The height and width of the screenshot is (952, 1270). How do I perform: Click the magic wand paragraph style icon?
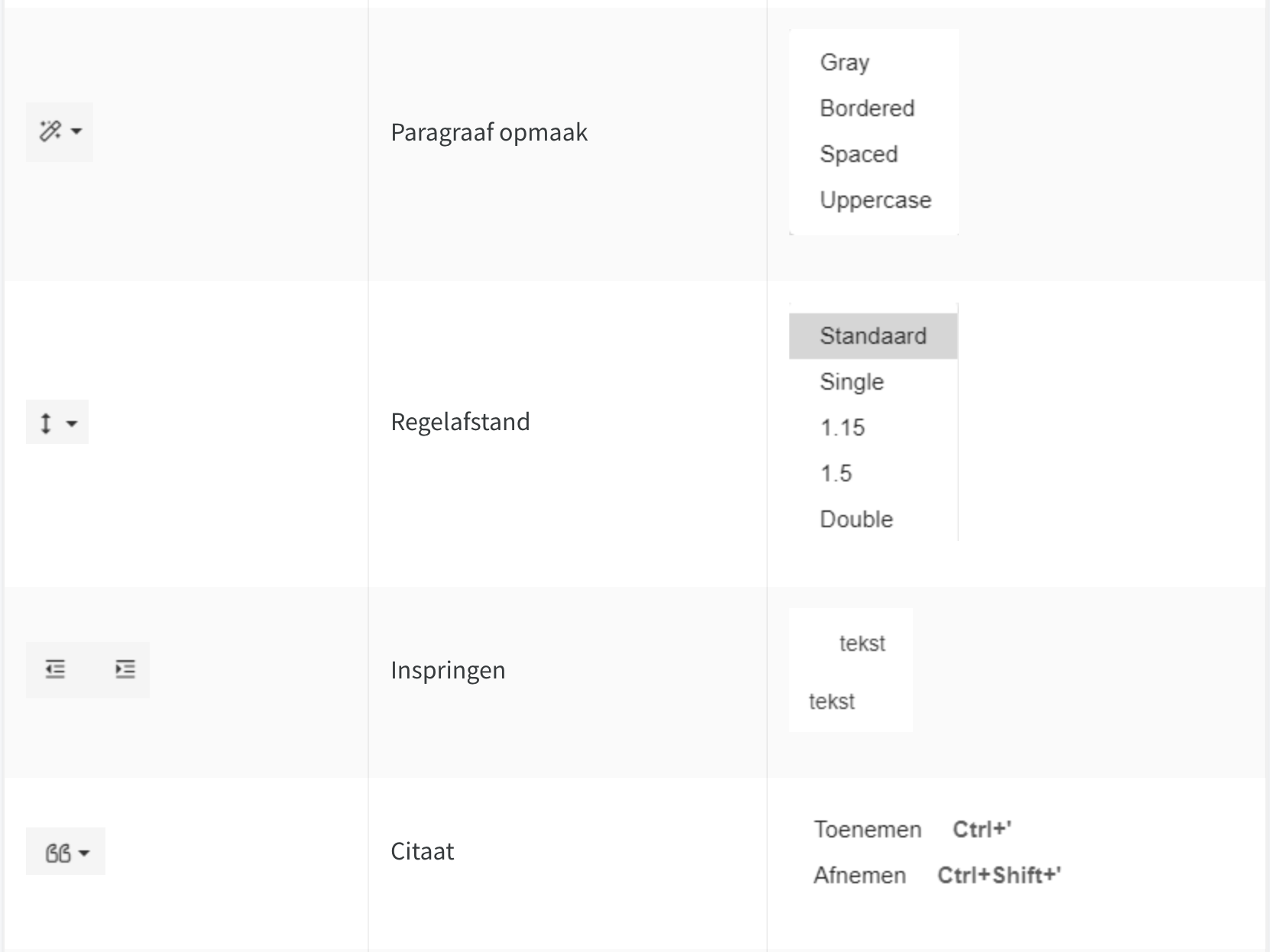pyautogui.click(x=50, y=131)
